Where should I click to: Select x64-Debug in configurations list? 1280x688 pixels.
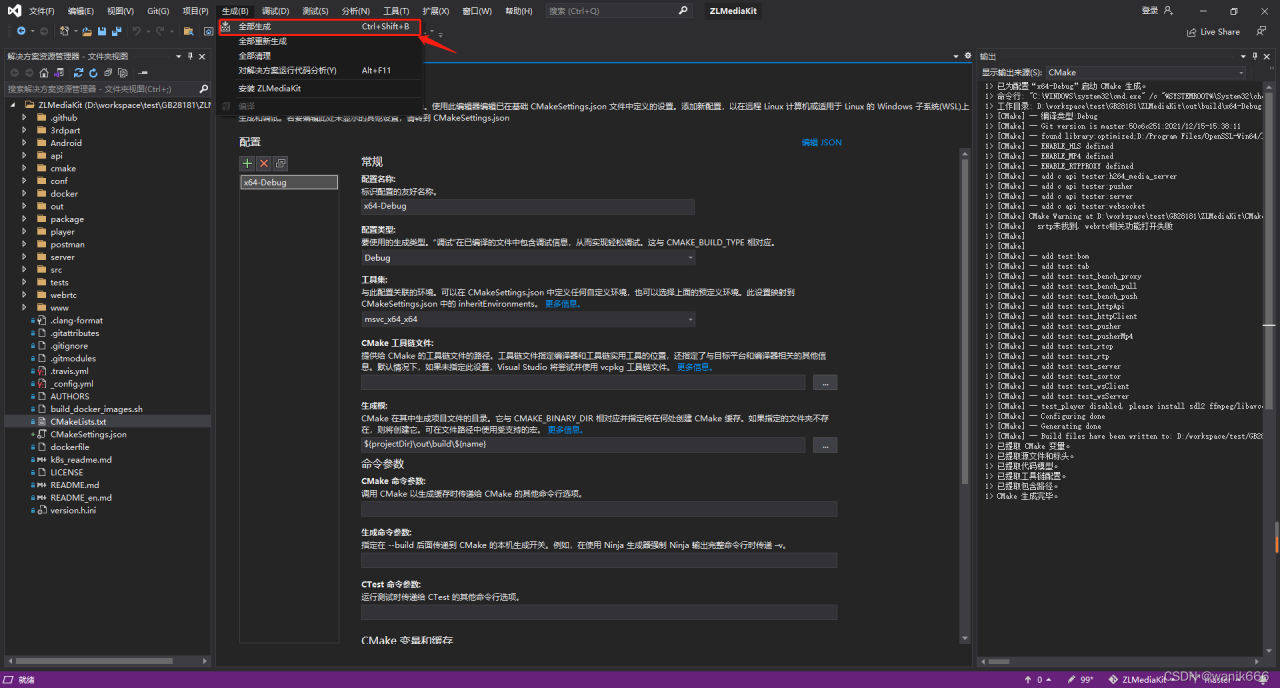[x=289, y=183]
